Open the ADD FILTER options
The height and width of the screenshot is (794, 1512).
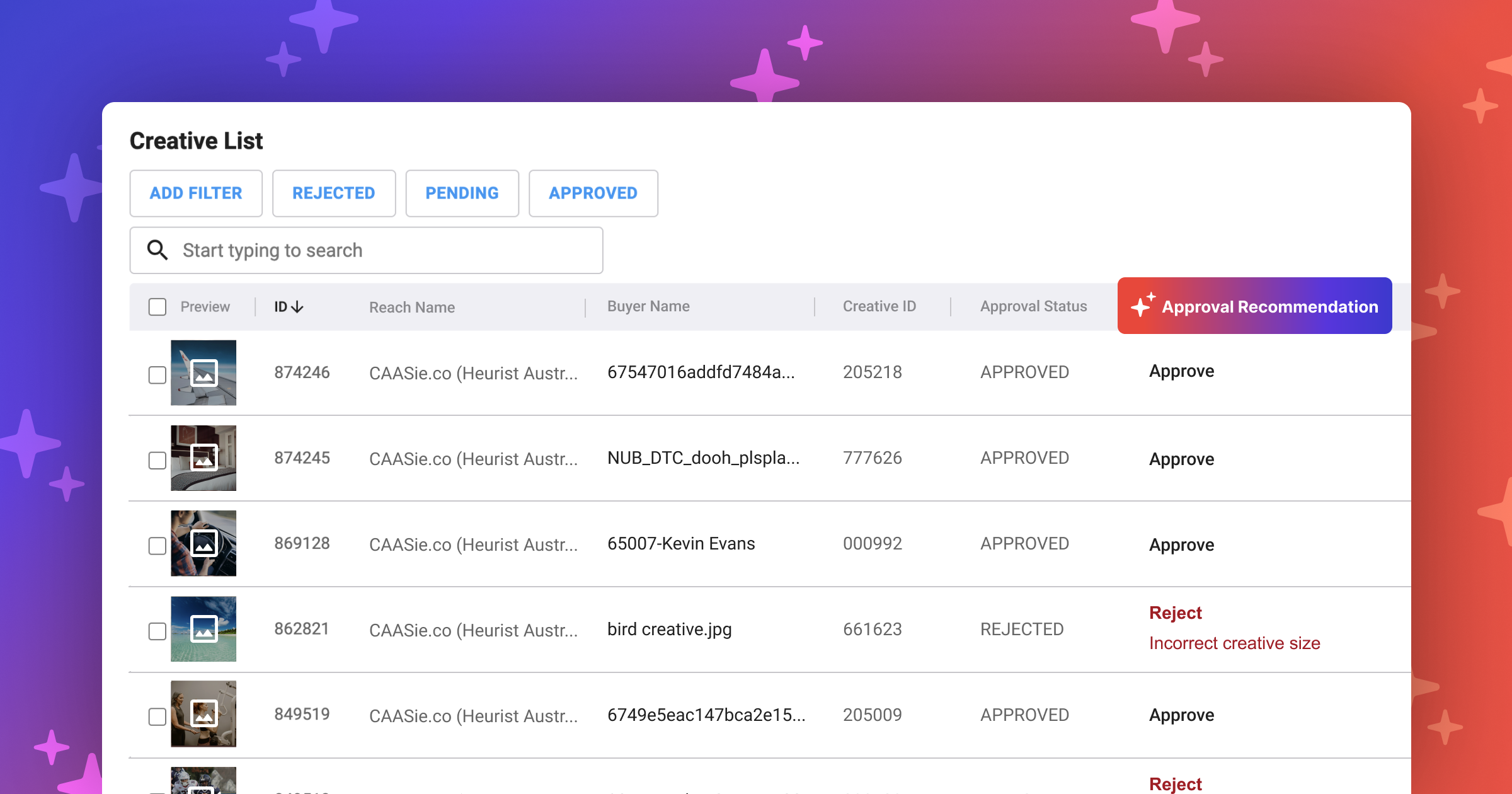(x=196, y=193)
